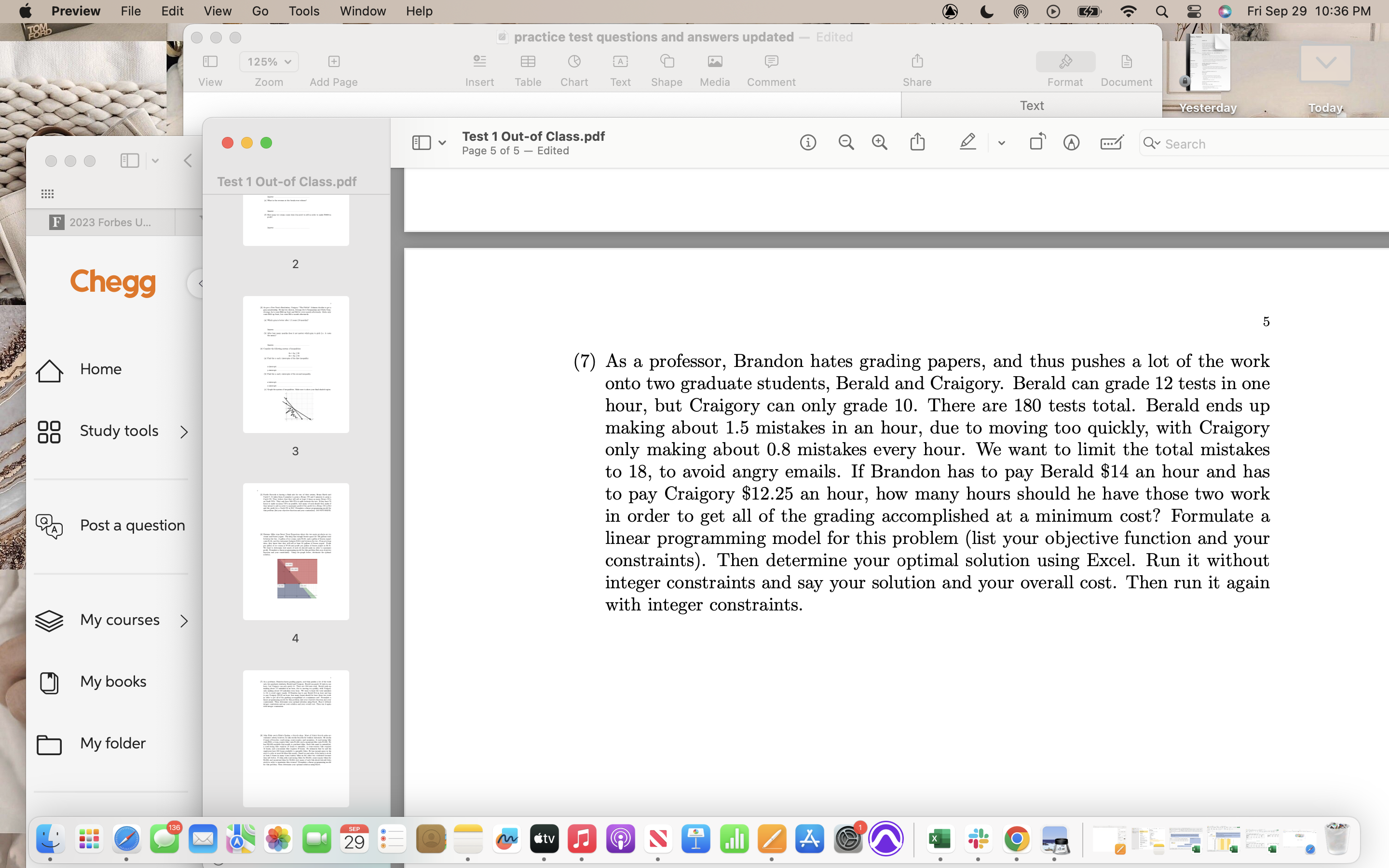Click the Preview search field

[x=1234, y=144]
